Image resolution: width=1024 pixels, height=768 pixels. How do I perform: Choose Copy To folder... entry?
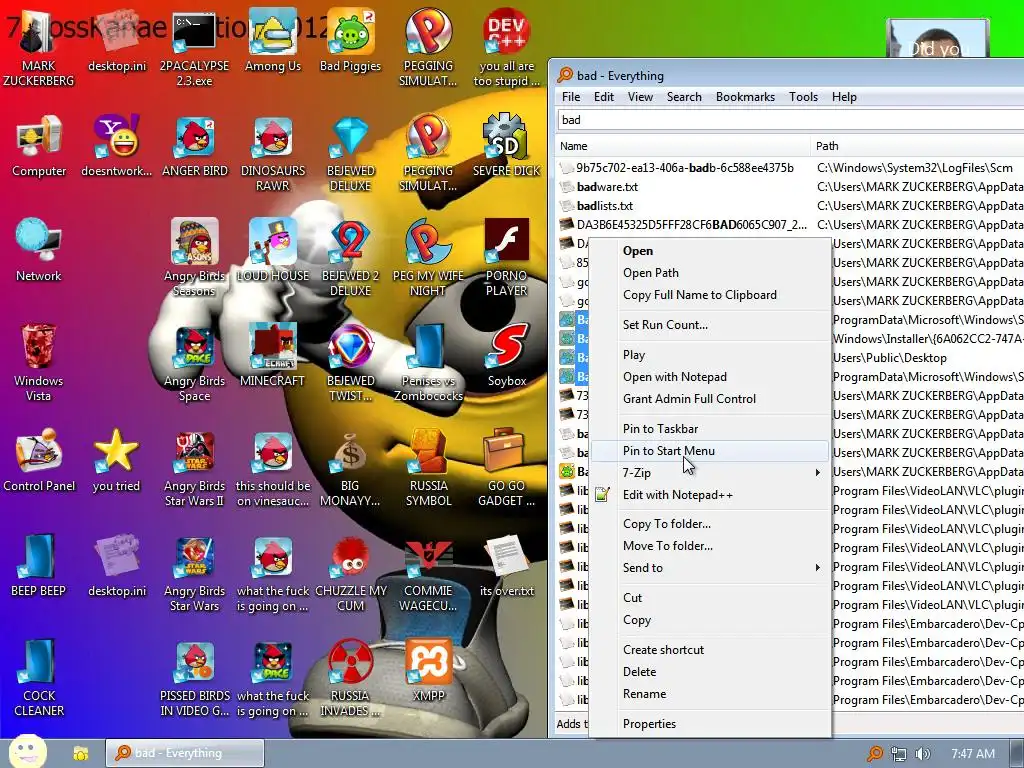click(710, 524)
